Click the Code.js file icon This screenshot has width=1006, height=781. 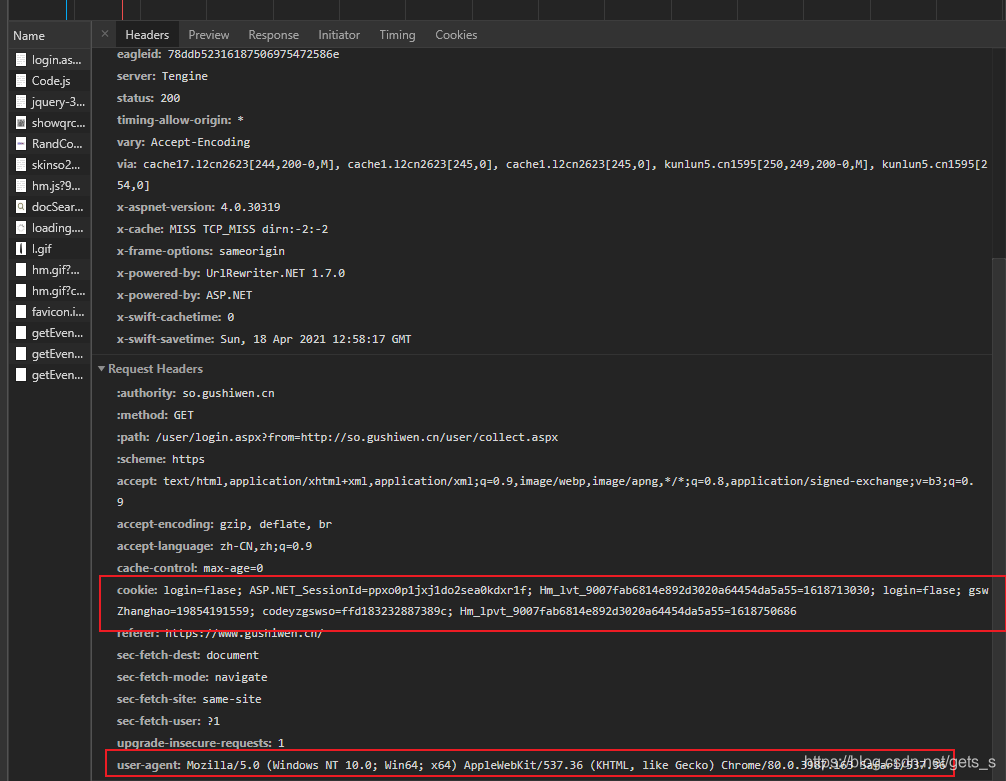tap(21, 81)
